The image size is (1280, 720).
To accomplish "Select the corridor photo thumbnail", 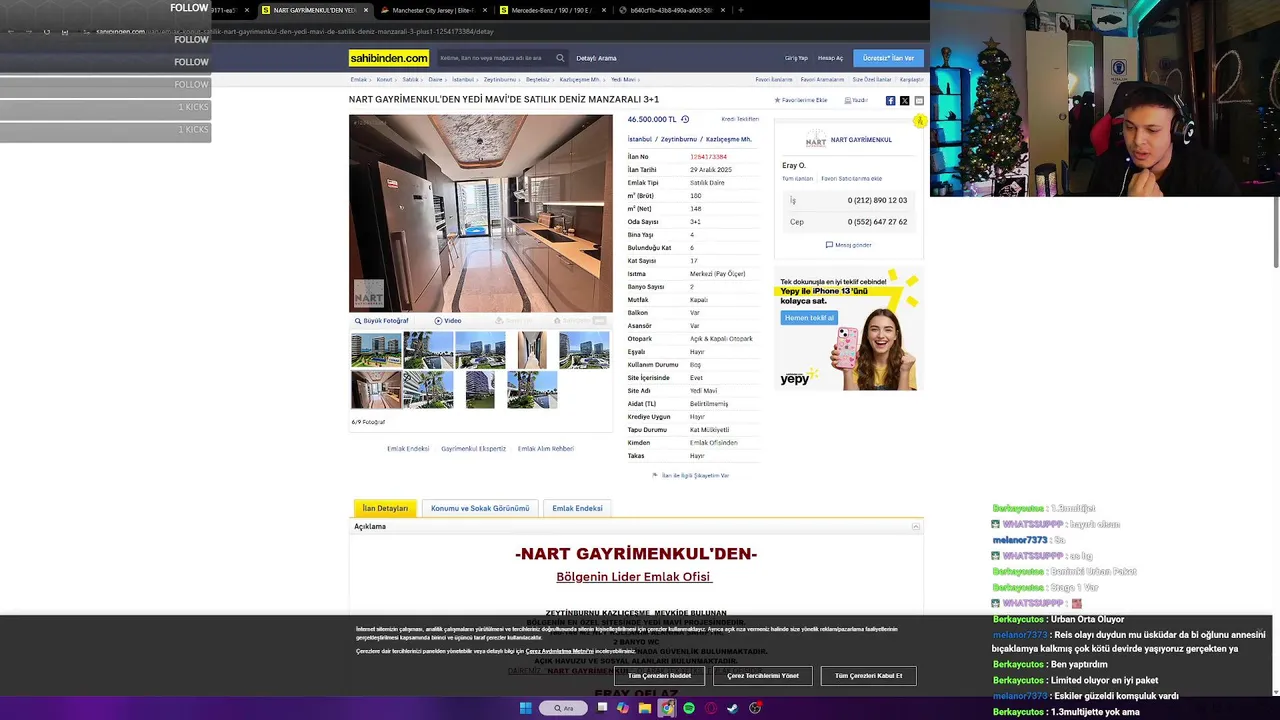I will (532, 351).
